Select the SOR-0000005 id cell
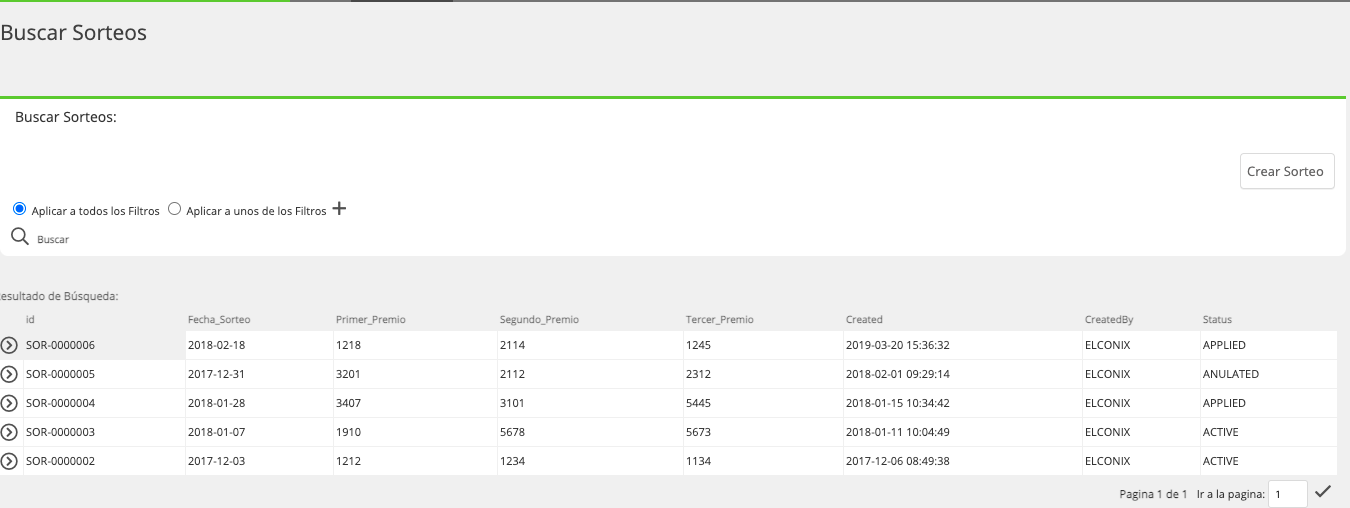 pos(60,374)
